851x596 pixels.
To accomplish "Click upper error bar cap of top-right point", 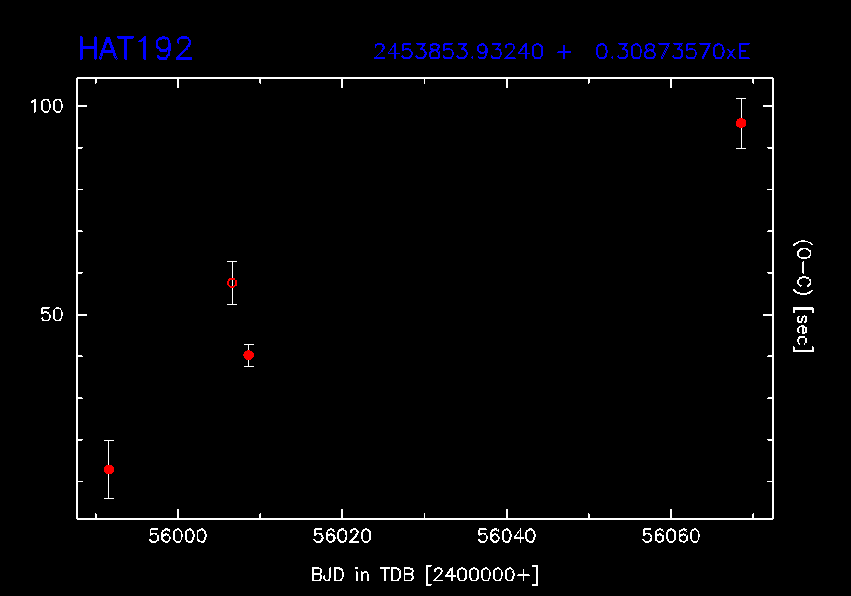I will coord(741,99).
